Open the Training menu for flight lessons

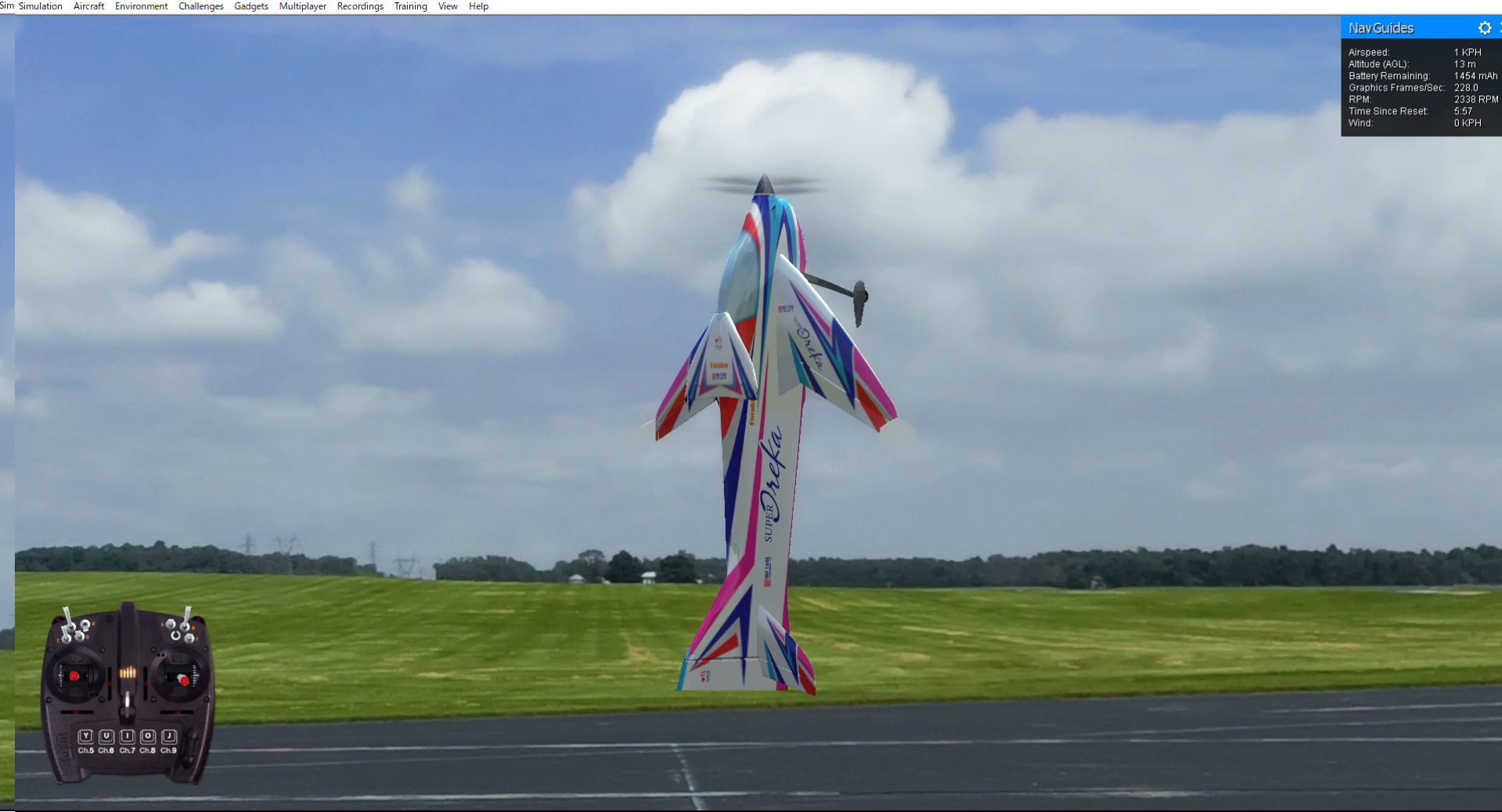pos(410,6)
